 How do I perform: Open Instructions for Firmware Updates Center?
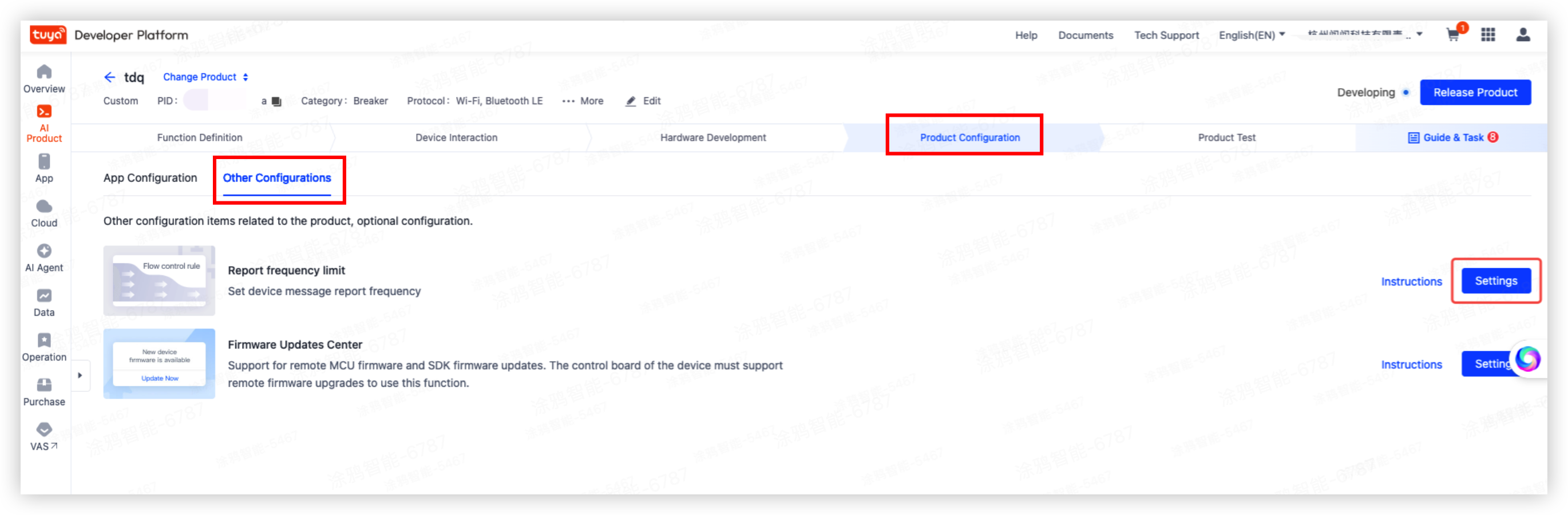pyautogui.click(x=1411, y=364)
